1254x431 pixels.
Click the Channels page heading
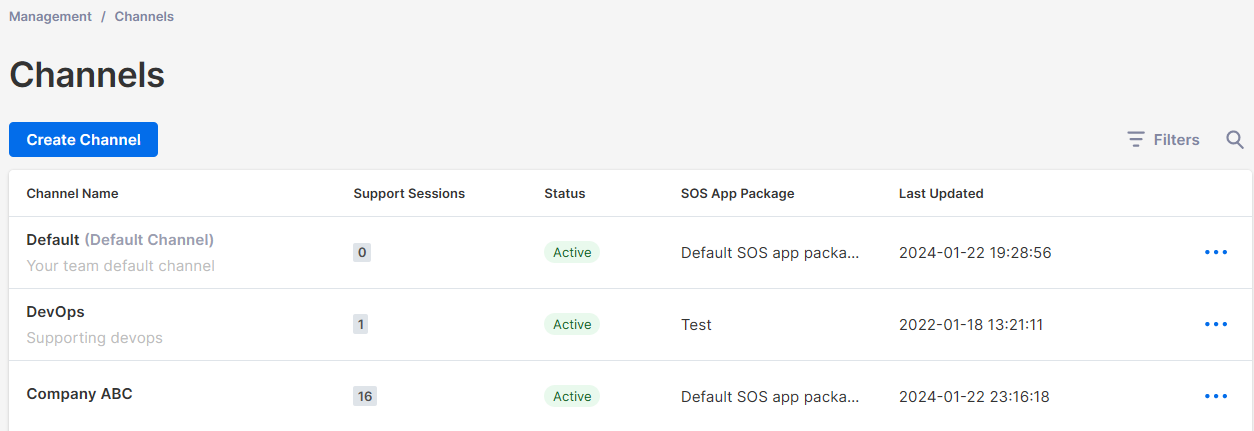click(x=87, y=75)
